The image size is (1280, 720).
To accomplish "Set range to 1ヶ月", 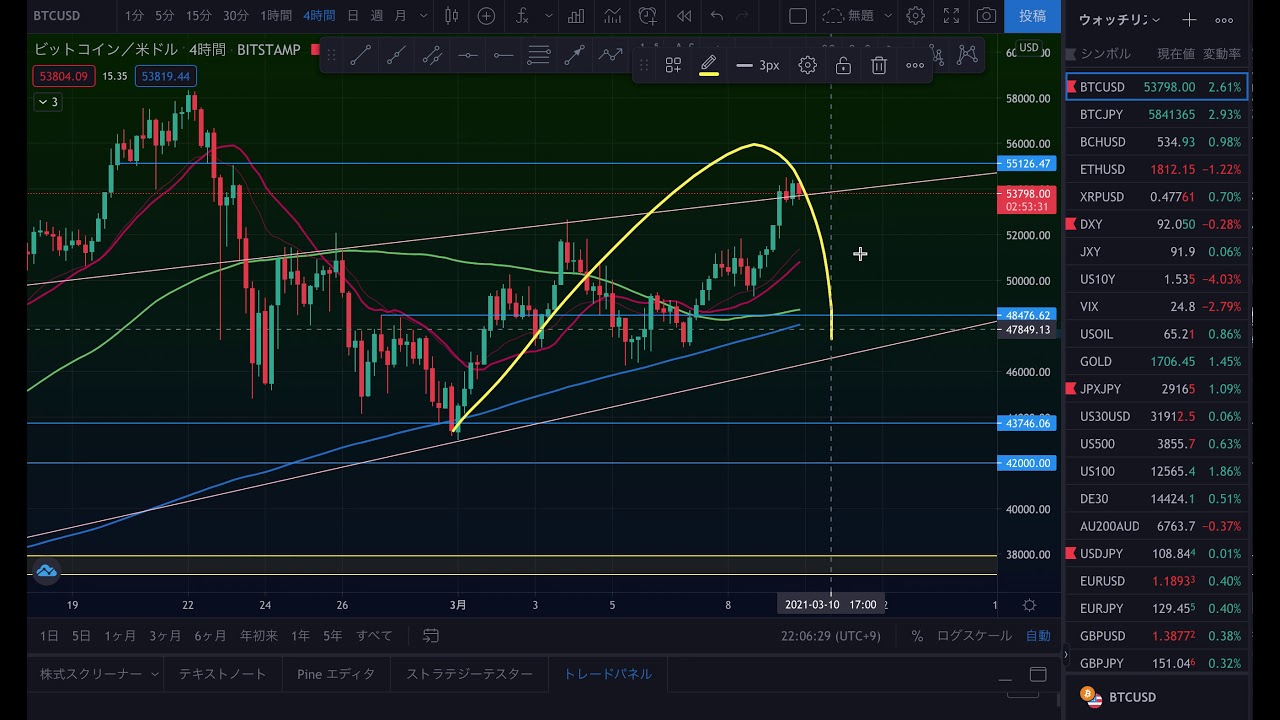I will pyautogui.click(x=119, y=635).
